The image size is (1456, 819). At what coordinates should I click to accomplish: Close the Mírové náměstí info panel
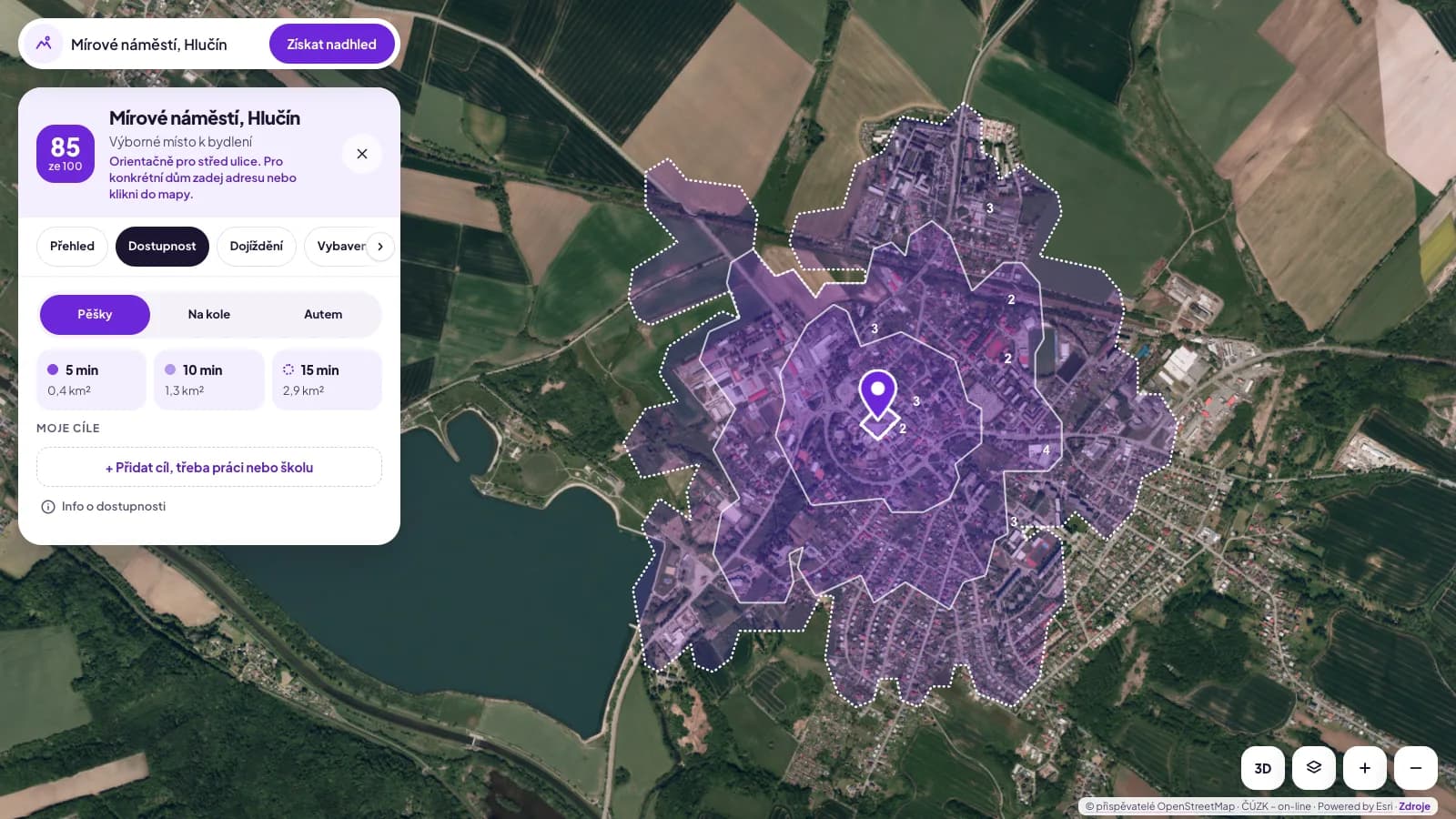(362, 154)
